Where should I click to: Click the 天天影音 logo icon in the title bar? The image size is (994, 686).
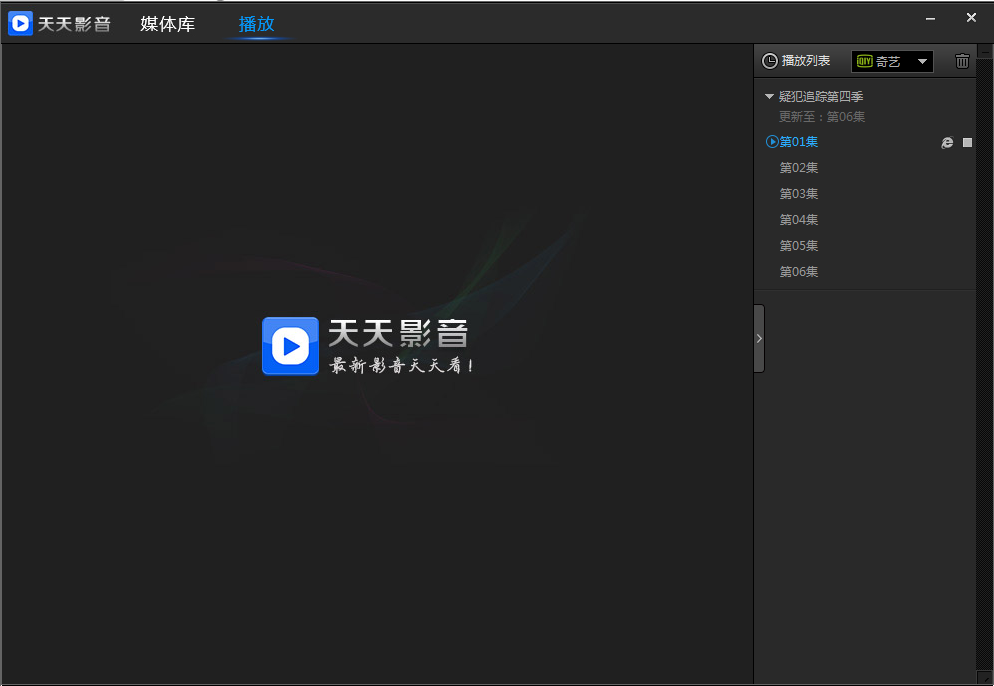(20, 23)
